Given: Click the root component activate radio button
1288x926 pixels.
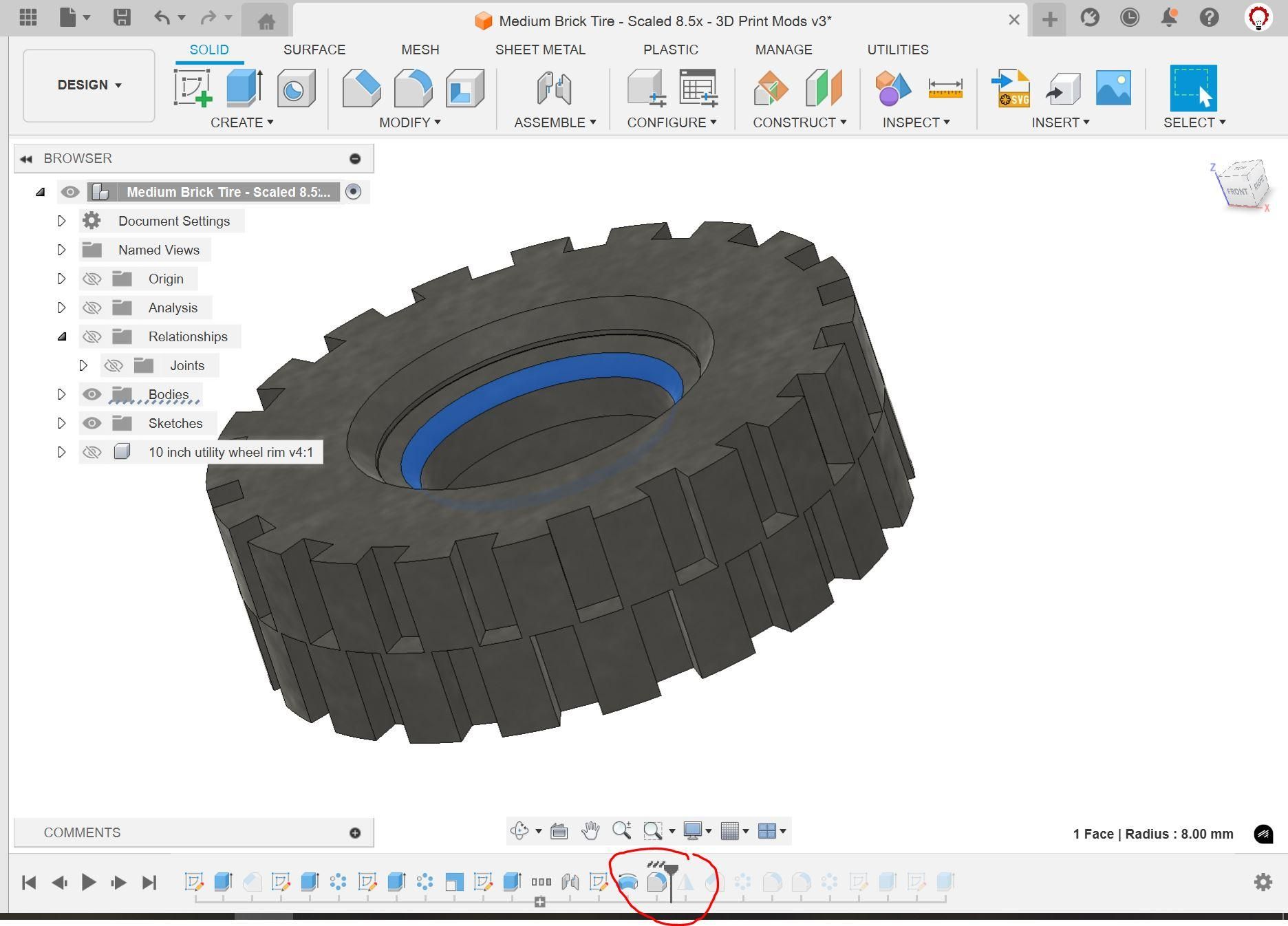Looking at the screenshot, I should [353, 192].
